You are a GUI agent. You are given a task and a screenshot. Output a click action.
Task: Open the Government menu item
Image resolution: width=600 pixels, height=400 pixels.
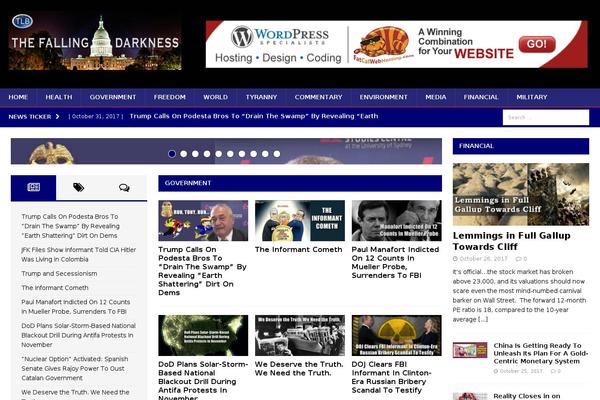coord(113,97)
